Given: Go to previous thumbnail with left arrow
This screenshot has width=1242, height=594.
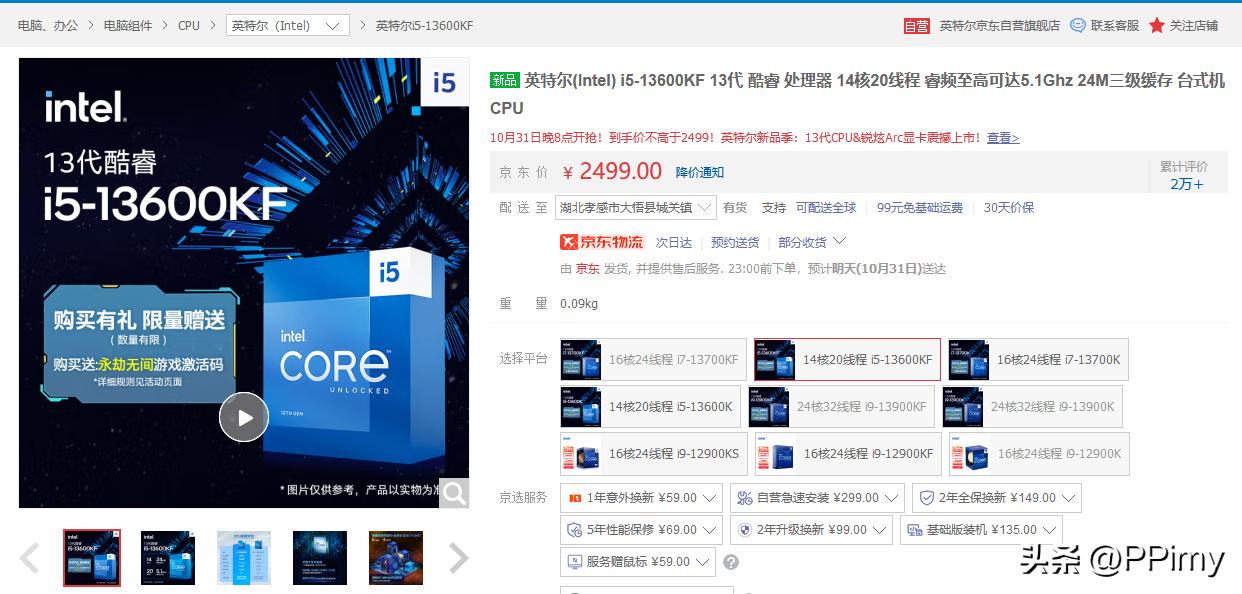Looking at the screenshot, I should 30,558.
